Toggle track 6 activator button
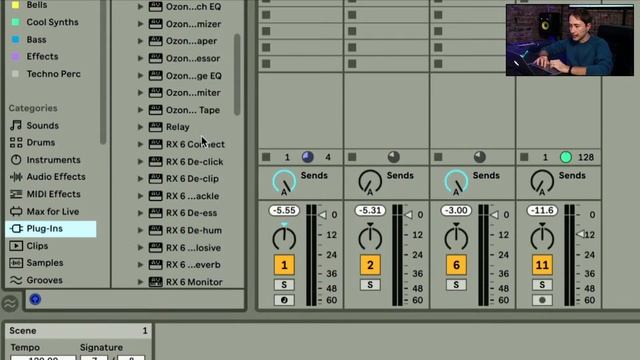The height and width of the screenshot is (360, 640). (x=456, y=265)
